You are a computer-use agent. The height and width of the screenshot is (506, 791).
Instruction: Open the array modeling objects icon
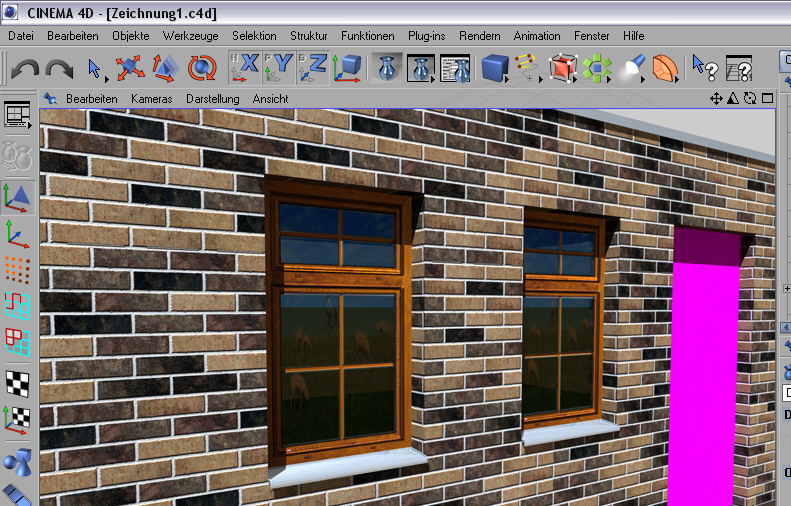click(x=597, y=68)
